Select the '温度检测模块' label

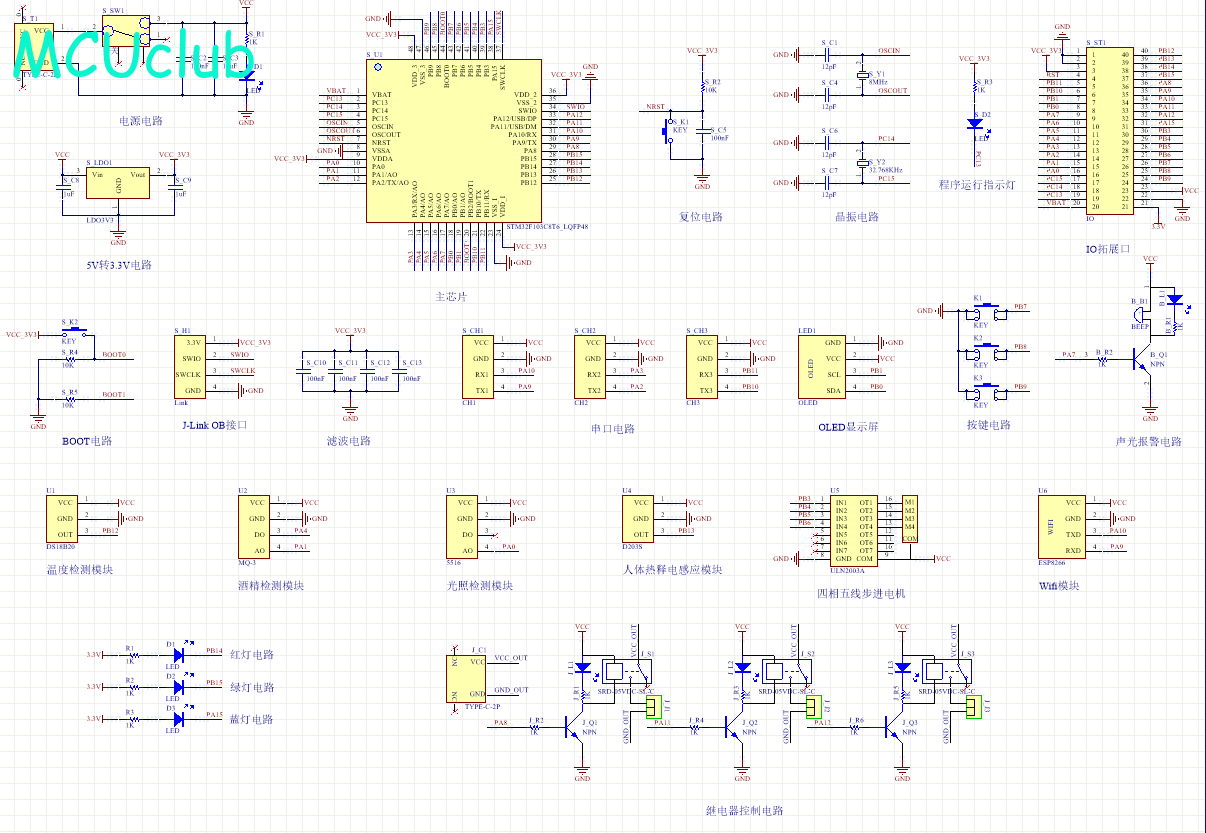tap(80, 569)
